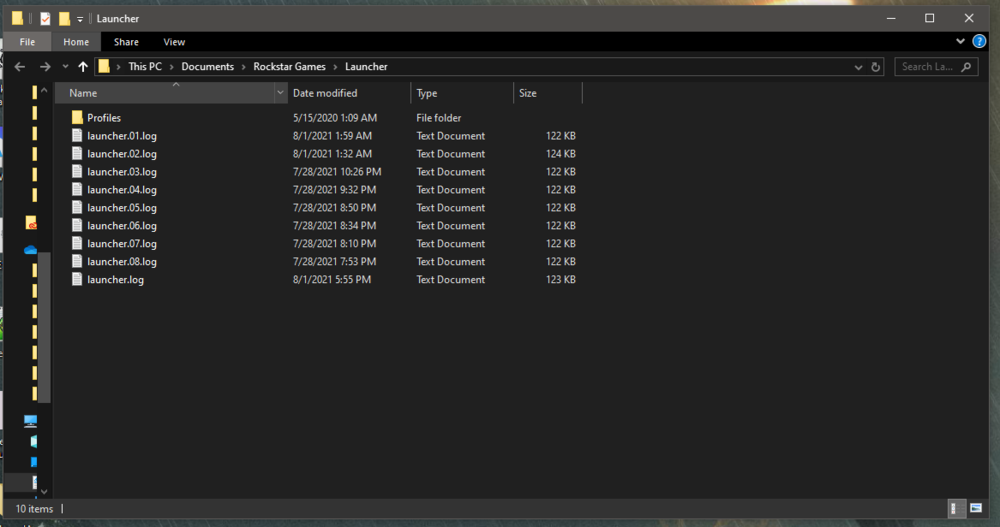The image size is (1000, 527).
Task: Switch to the Home ribbon tab
Action: click(76, 41)
